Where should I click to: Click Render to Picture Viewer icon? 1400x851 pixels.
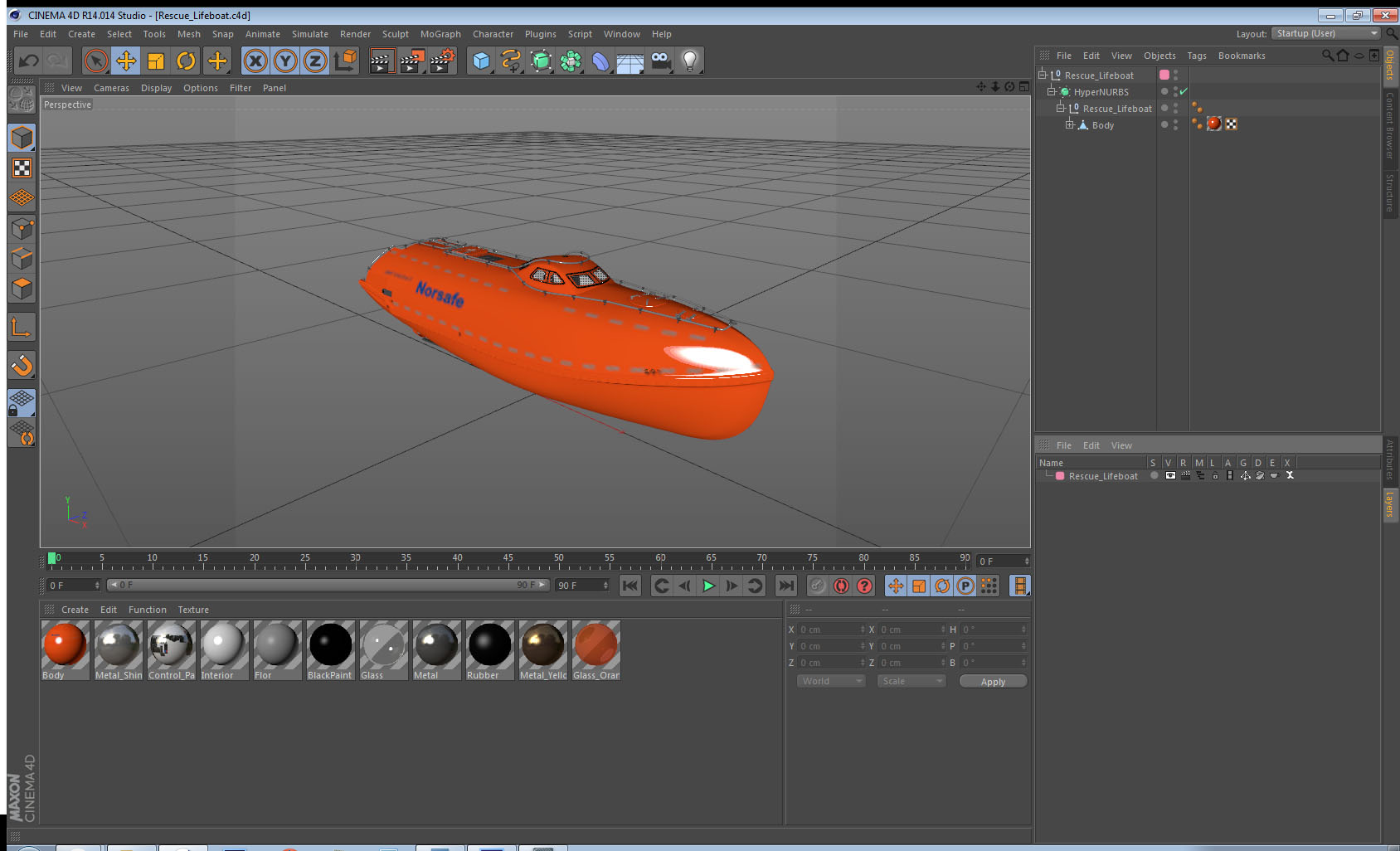[x=411, y=61]
